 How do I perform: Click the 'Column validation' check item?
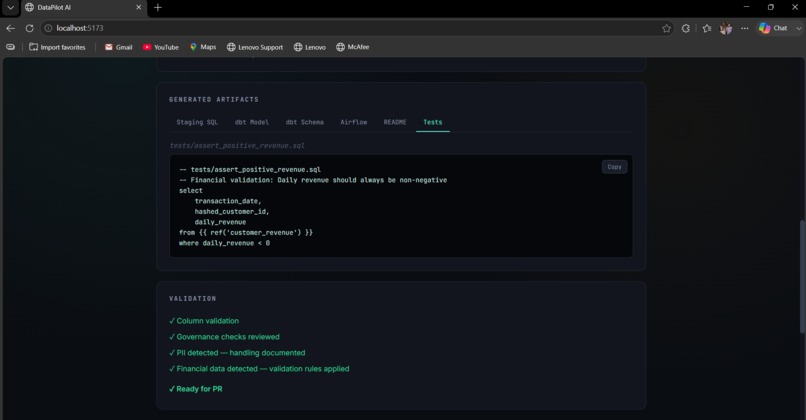(204, 321)
